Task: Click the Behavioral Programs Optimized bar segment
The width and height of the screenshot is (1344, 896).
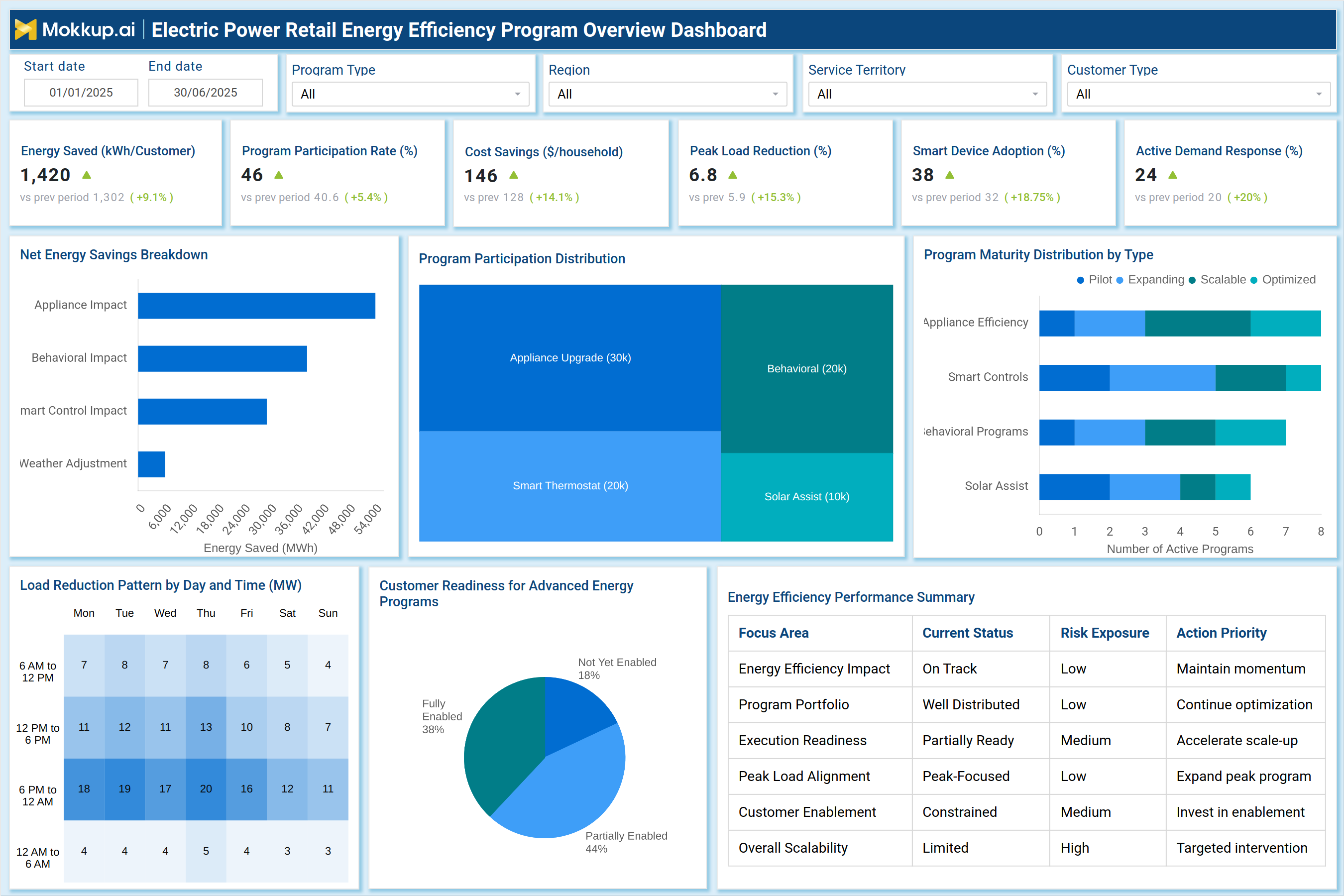Action: coord(1250,433)
